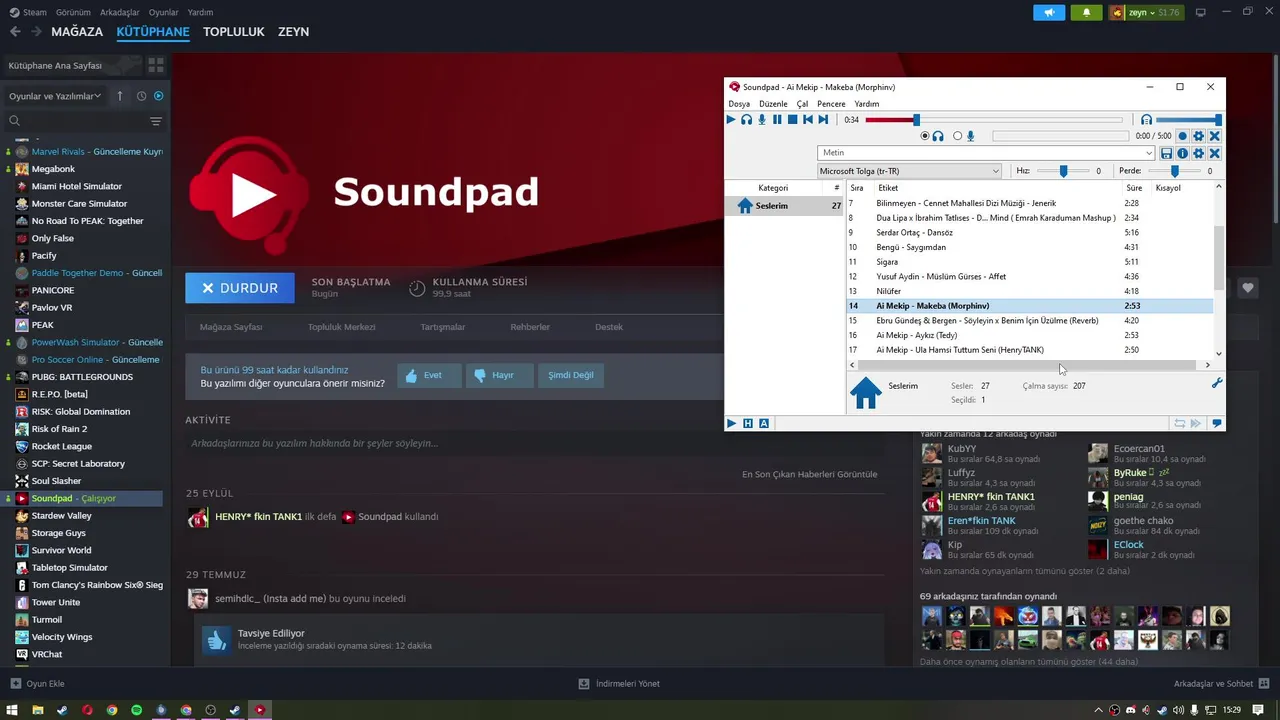1280x720 pixels.
Task: Select headphone playback radio button
Action: 925,136
